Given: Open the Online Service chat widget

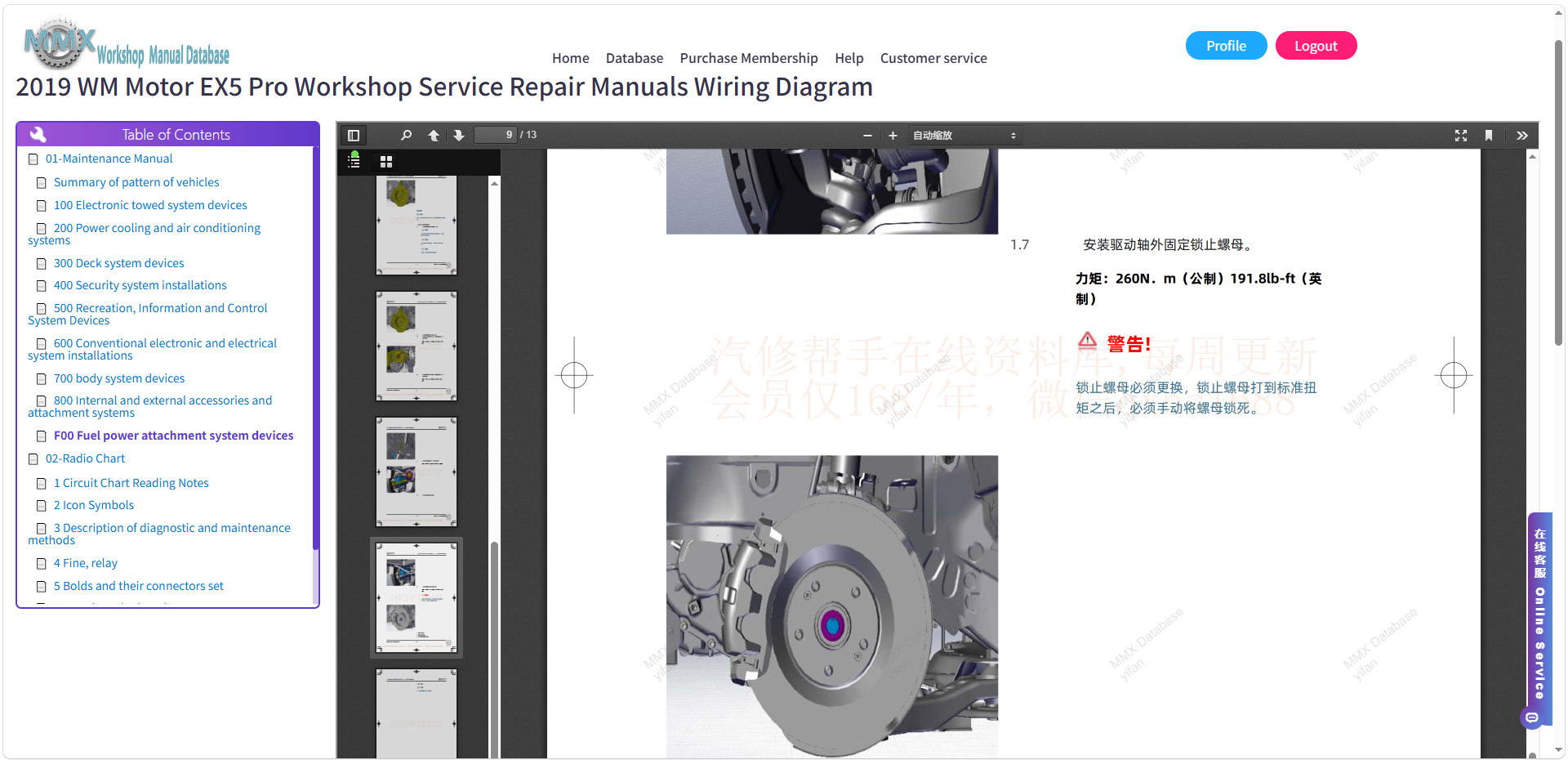Looking at the screenshot, I should pos(1539,619).
